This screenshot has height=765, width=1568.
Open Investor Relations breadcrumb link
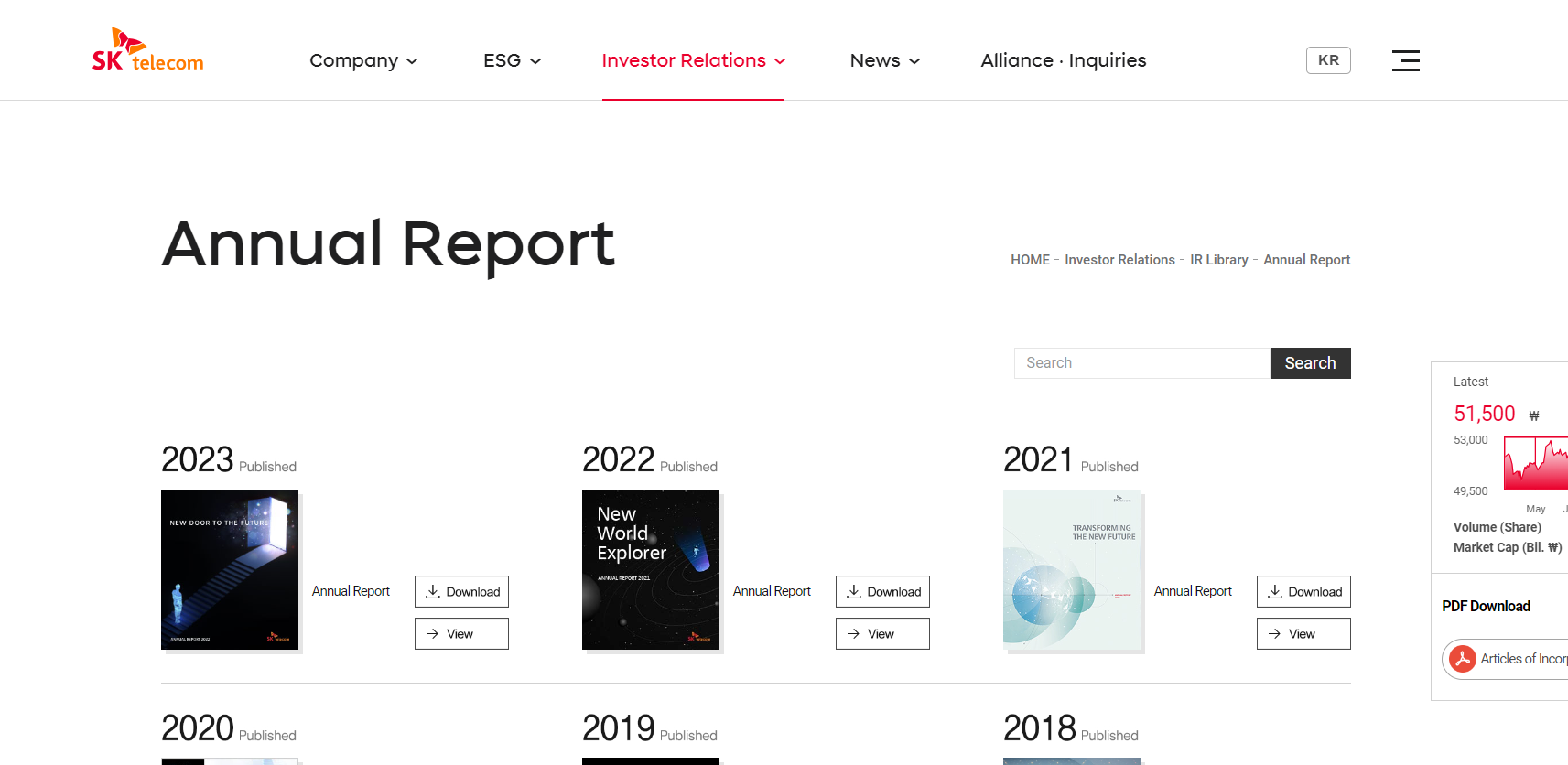pyautogui.click(x=1119, y=260)
